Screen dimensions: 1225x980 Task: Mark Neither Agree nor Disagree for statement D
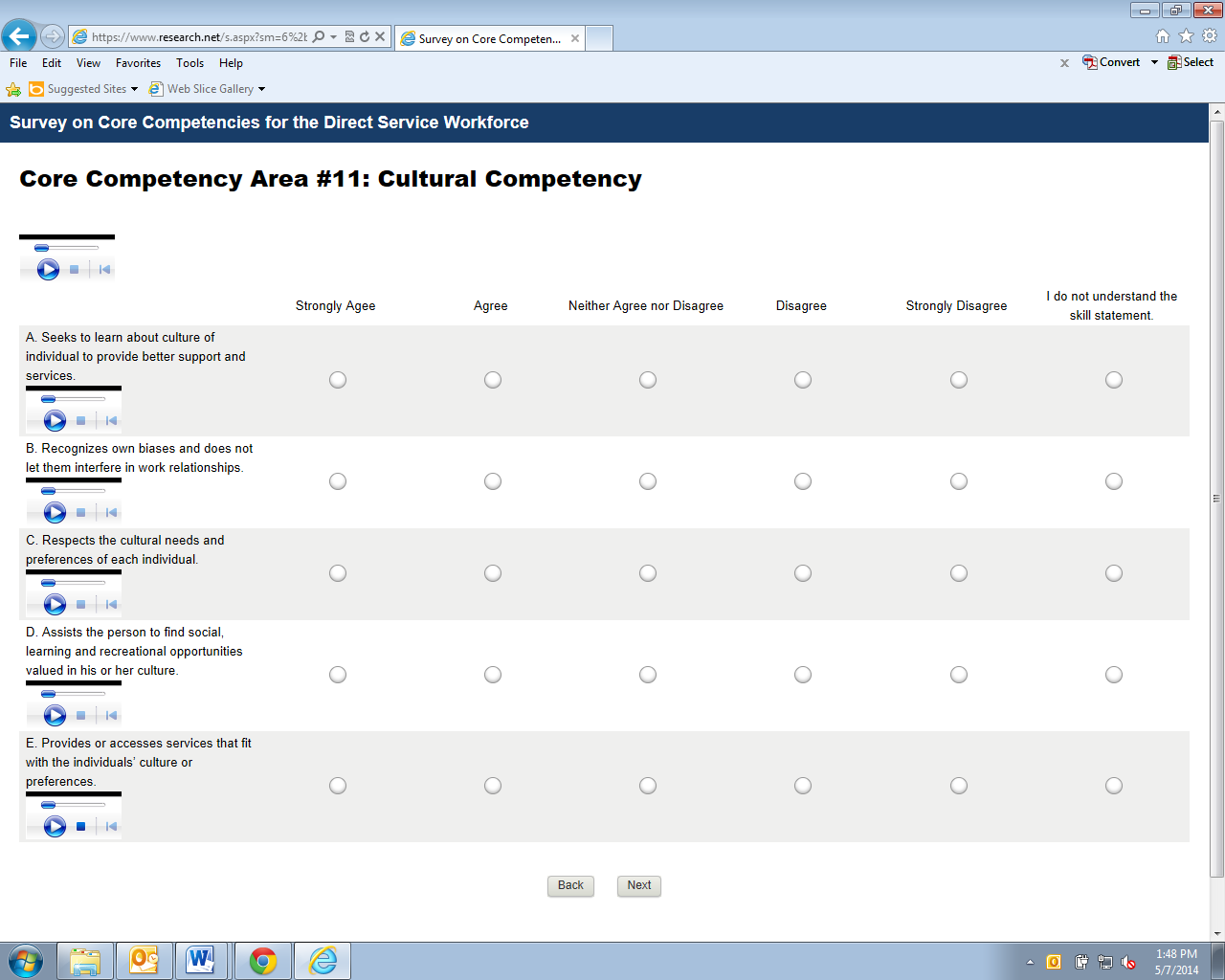648,675
